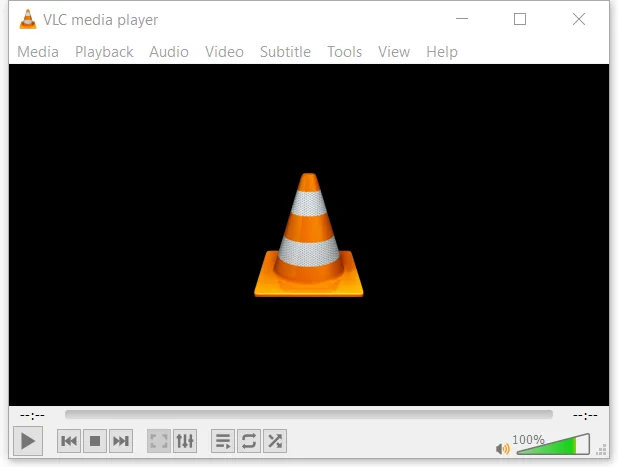The height and width of the screenshot is (467, 618).
Task: Open the Video menu
Action: point(224,52)
